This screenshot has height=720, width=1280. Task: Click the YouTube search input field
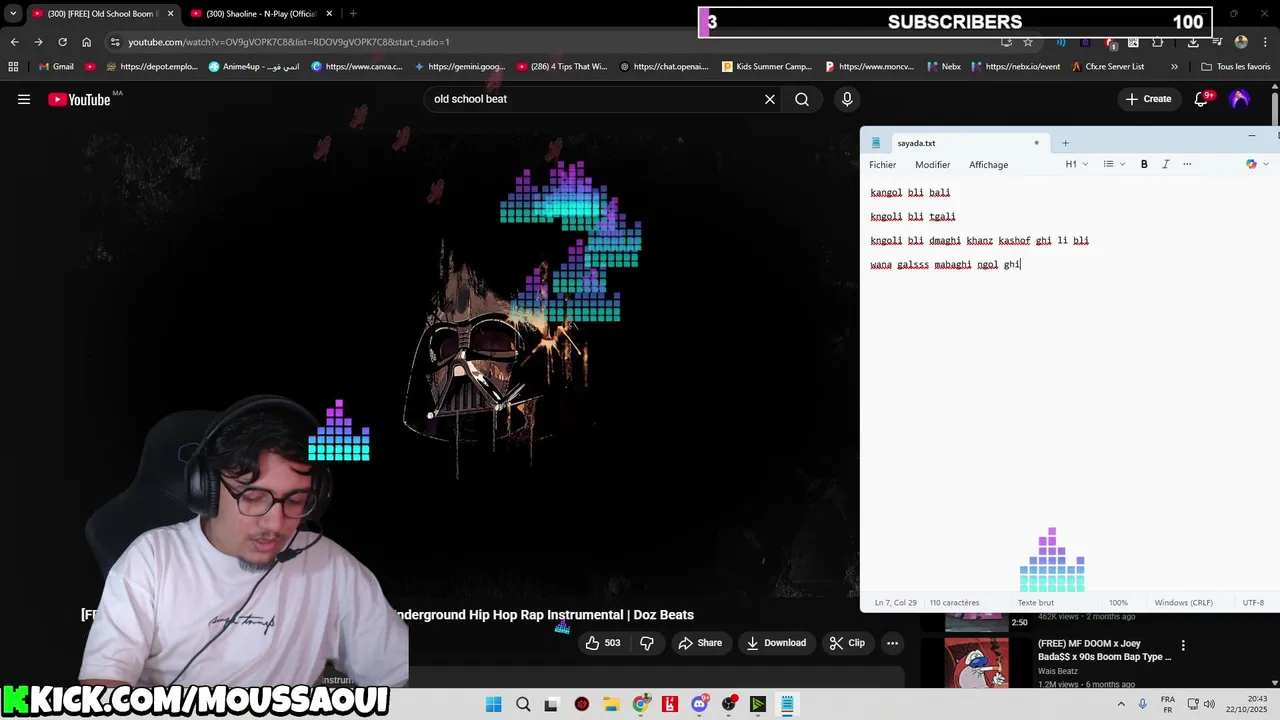tap(592, 99)
